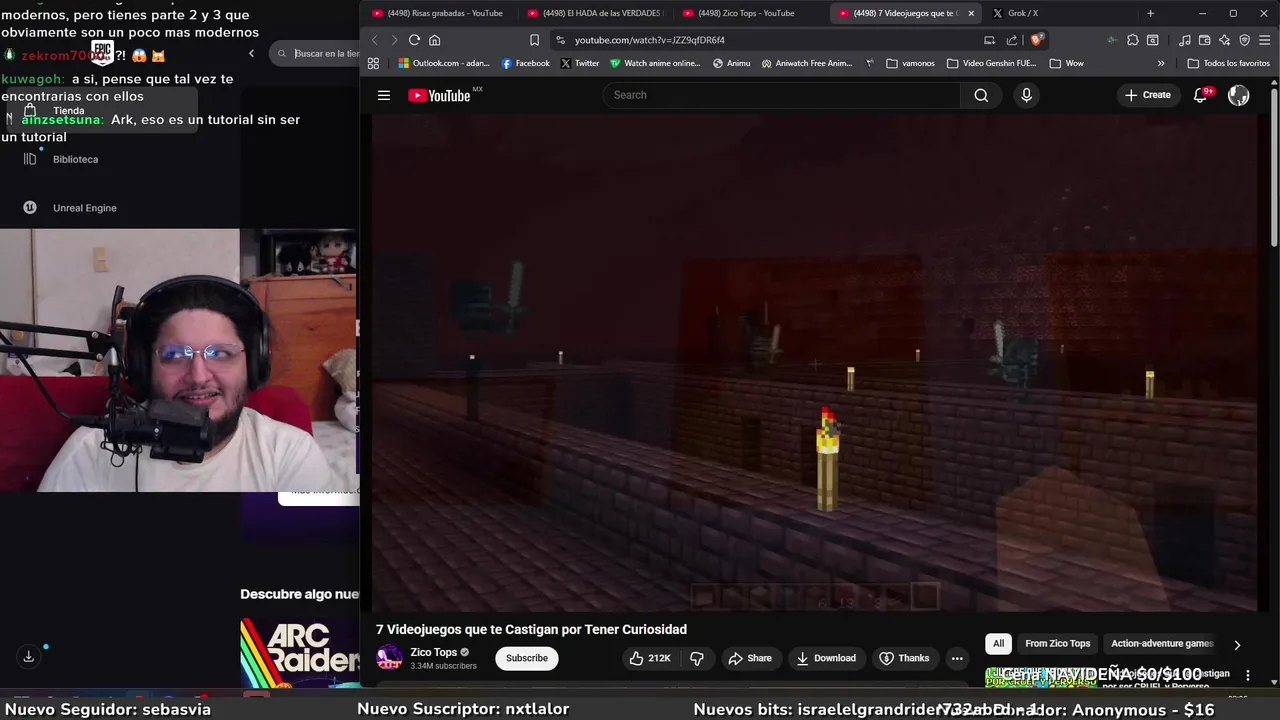
Task: Open the install app icon in address bar
Action: pyautogui.click(x=989, y=40)
